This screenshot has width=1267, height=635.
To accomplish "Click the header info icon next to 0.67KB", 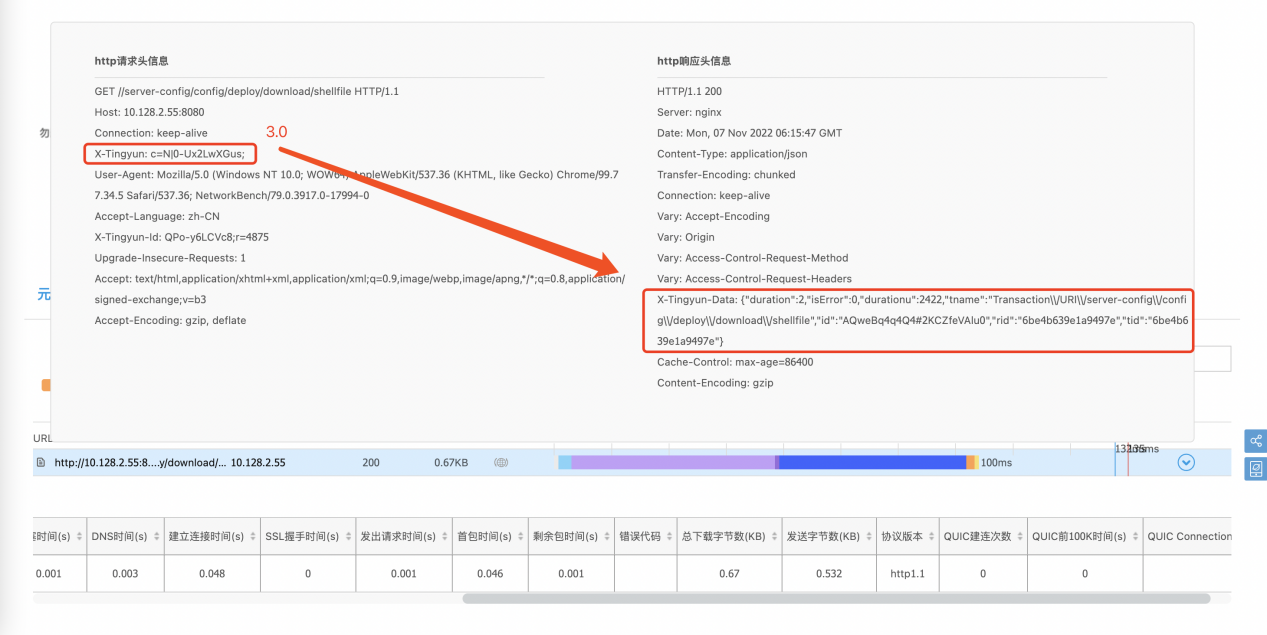I will coord(501,463).
